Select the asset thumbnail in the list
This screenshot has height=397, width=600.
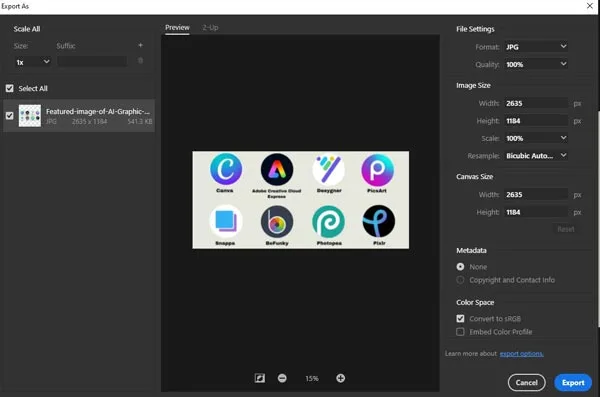pyautogui.click(x=30, y=116)
